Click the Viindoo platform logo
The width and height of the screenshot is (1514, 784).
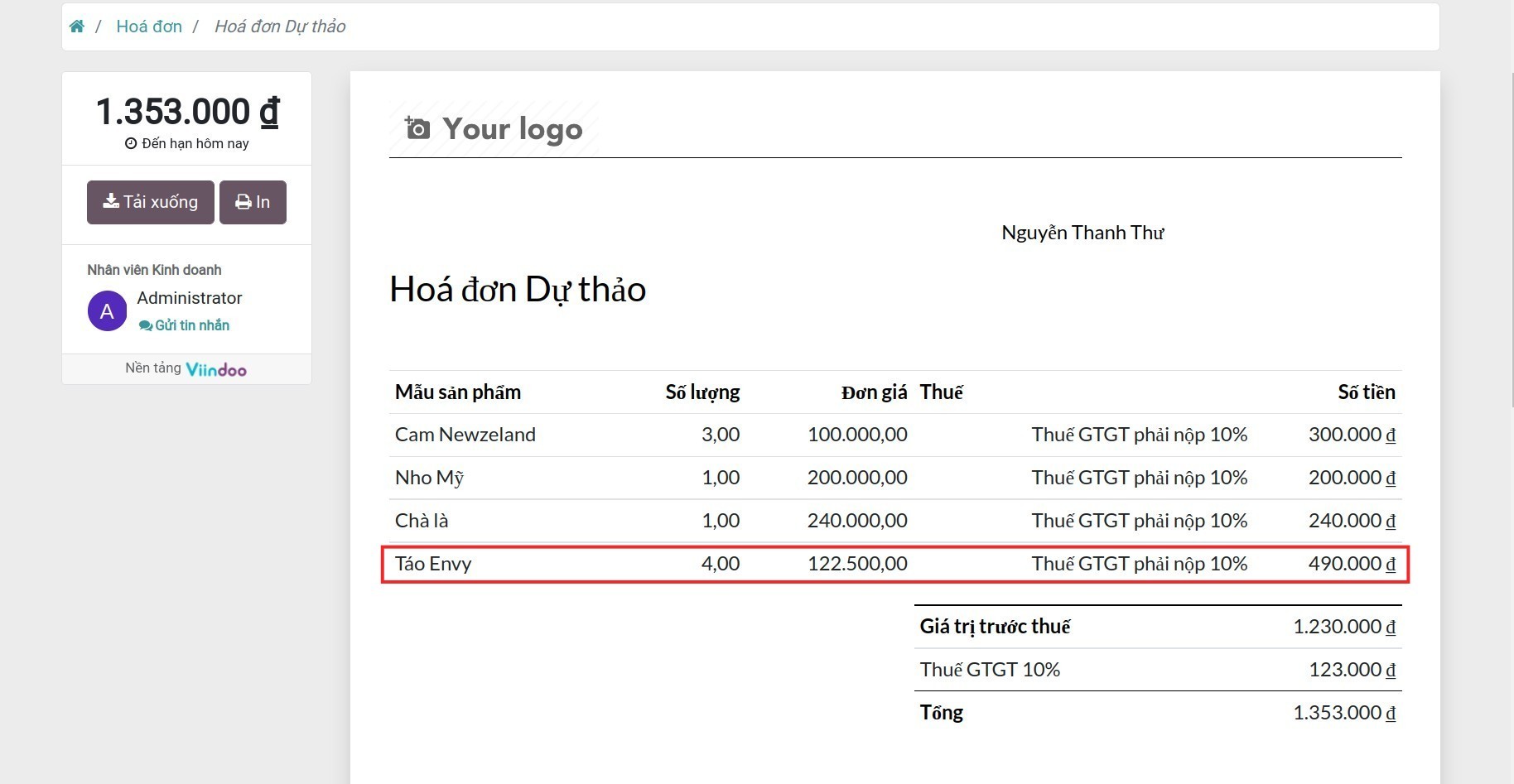coord(215,368)
